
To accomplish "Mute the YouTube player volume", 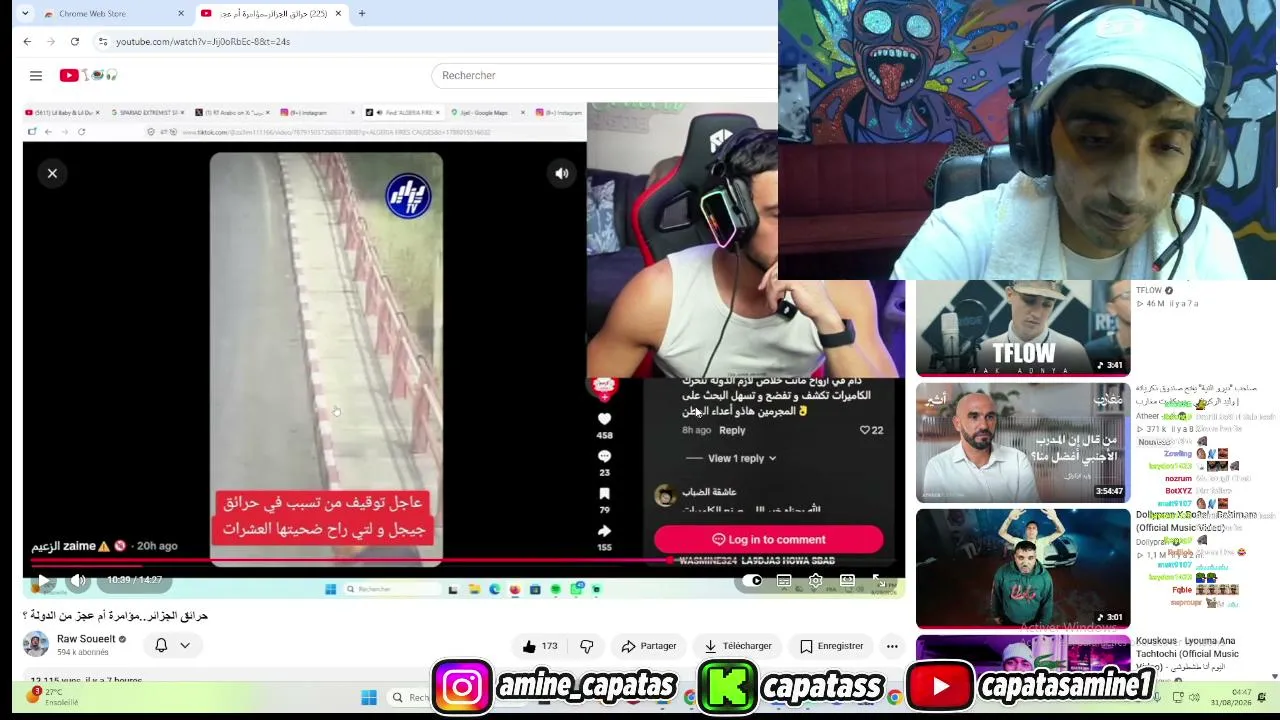I will 78,580.
